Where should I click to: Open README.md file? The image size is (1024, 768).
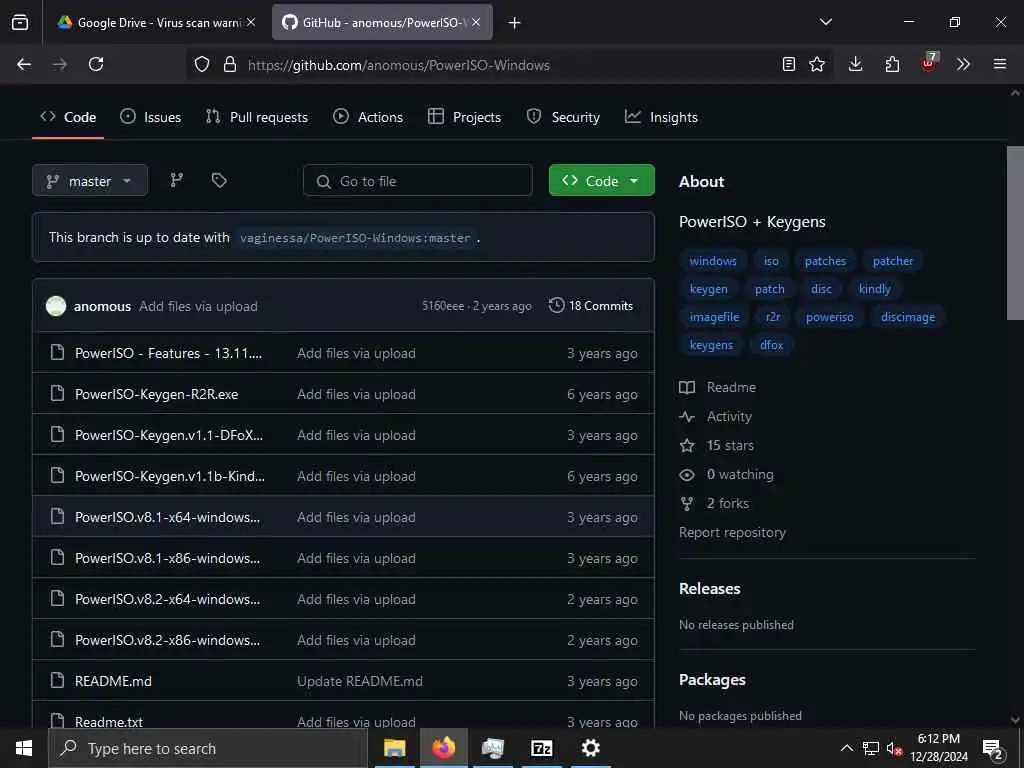click(114, 681)
